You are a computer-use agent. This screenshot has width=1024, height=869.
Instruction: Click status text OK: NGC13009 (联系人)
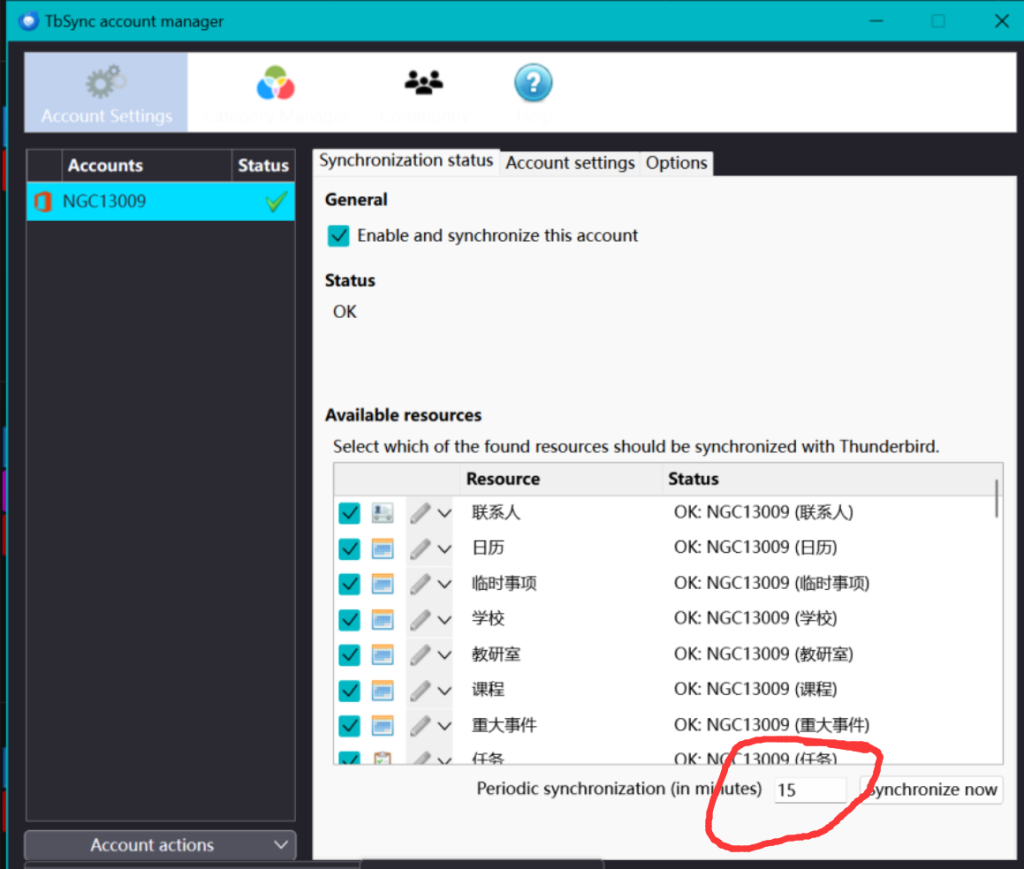pos(763,512)
